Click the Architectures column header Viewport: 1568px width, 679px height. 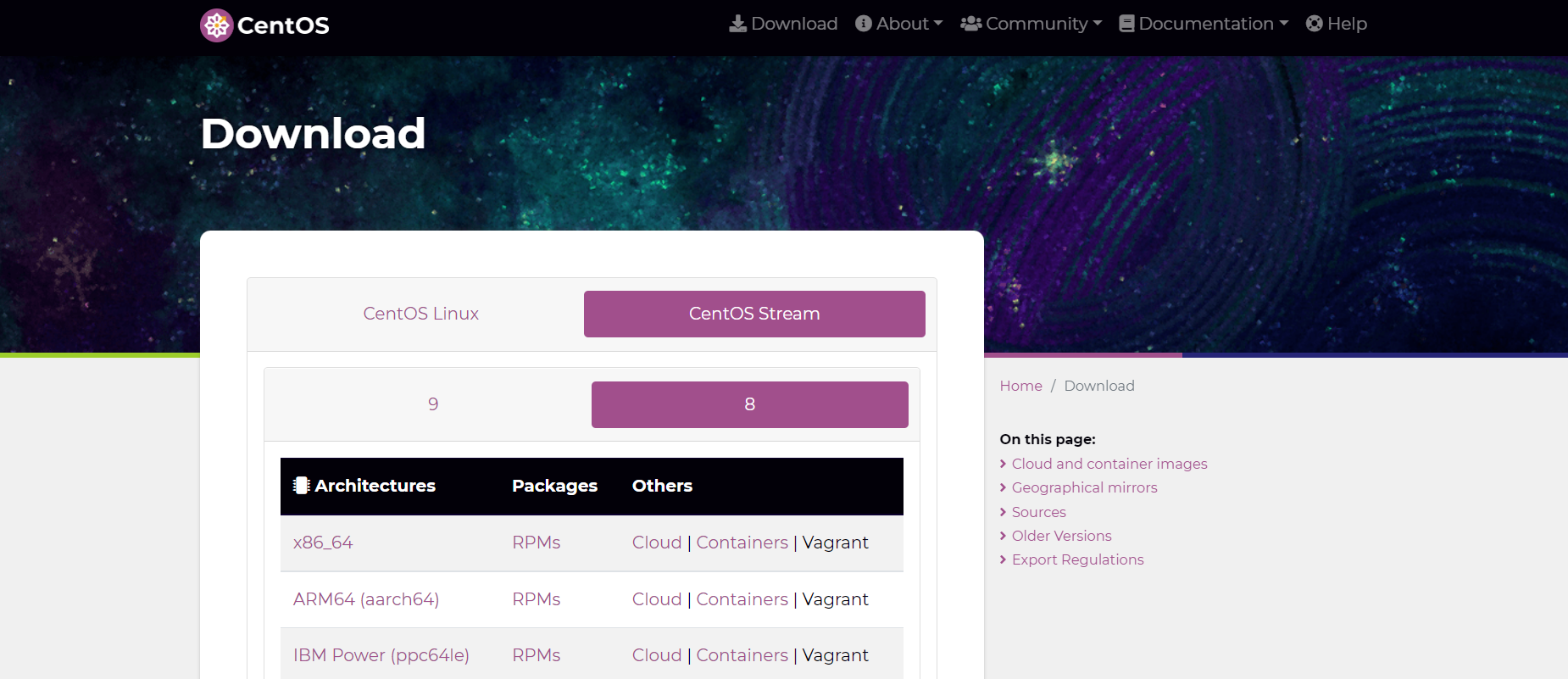click(x=375, y=486)
